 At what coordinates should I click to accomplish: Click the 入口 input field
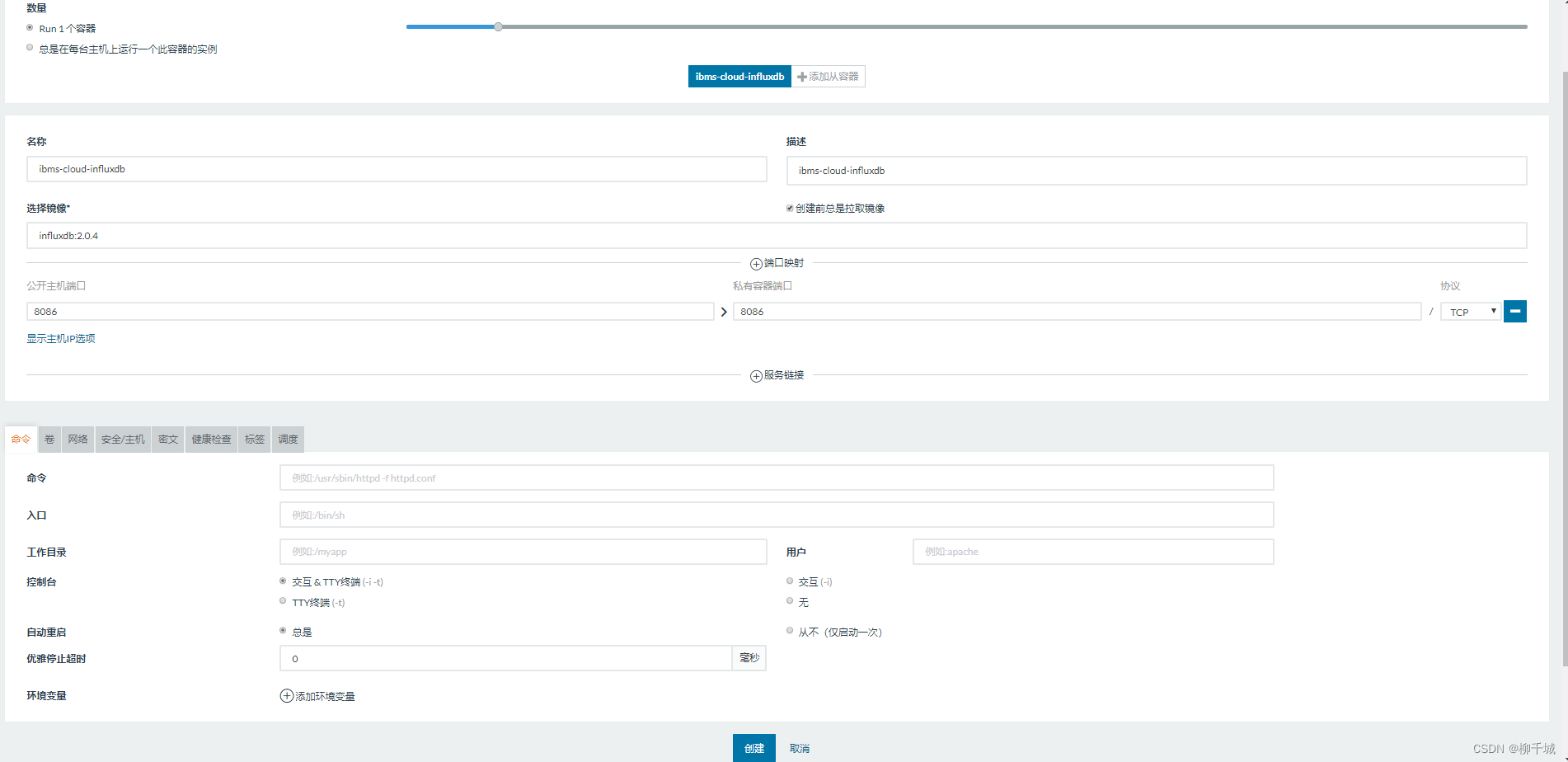point(777,515)
